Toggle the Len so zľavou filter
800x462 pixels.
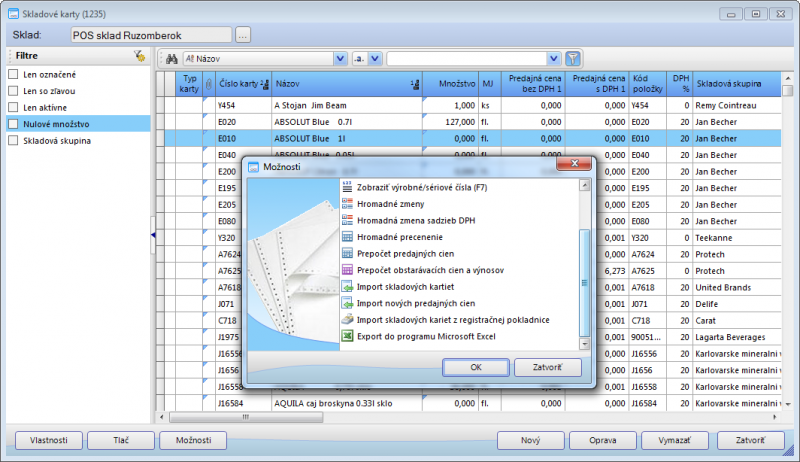pos(13,90)
